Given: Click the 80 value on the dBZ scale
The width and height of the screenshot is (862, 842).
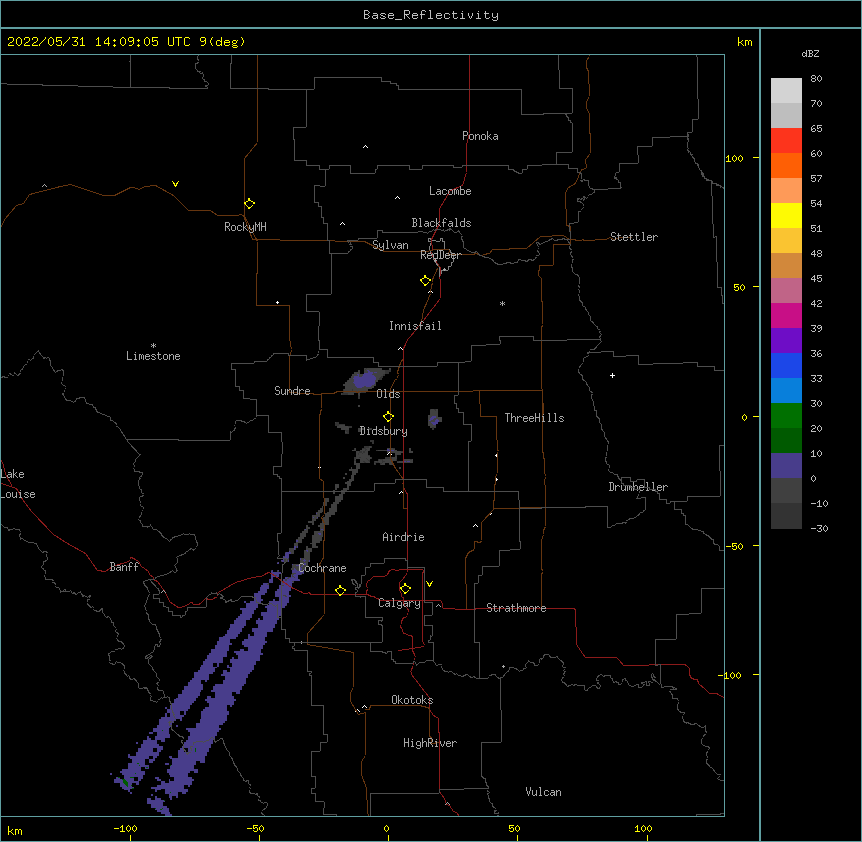Looking at the screenshot, I should (x=816, y=79).
